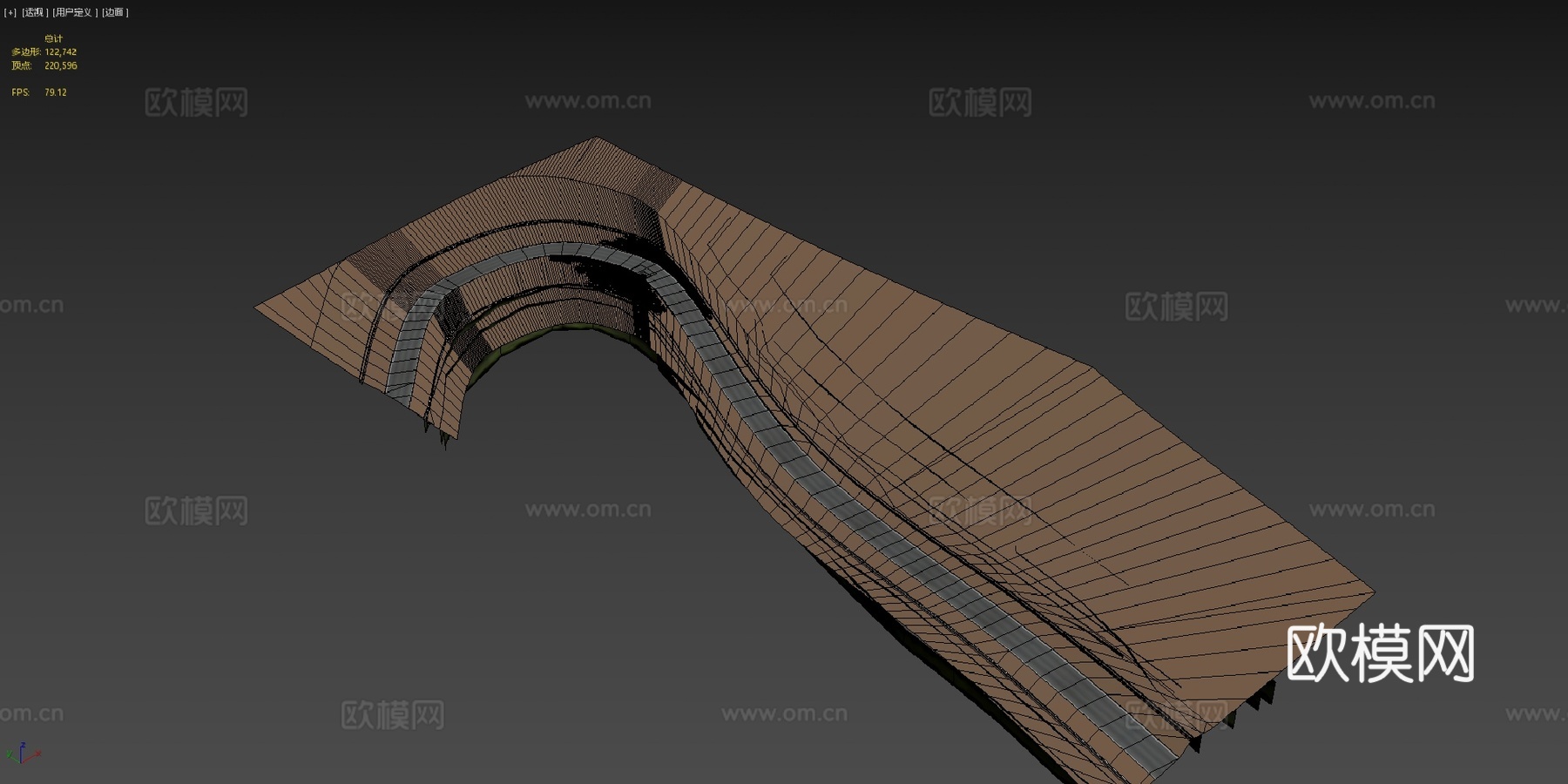Click the 多边形 count value 122,742

point(61,52)
